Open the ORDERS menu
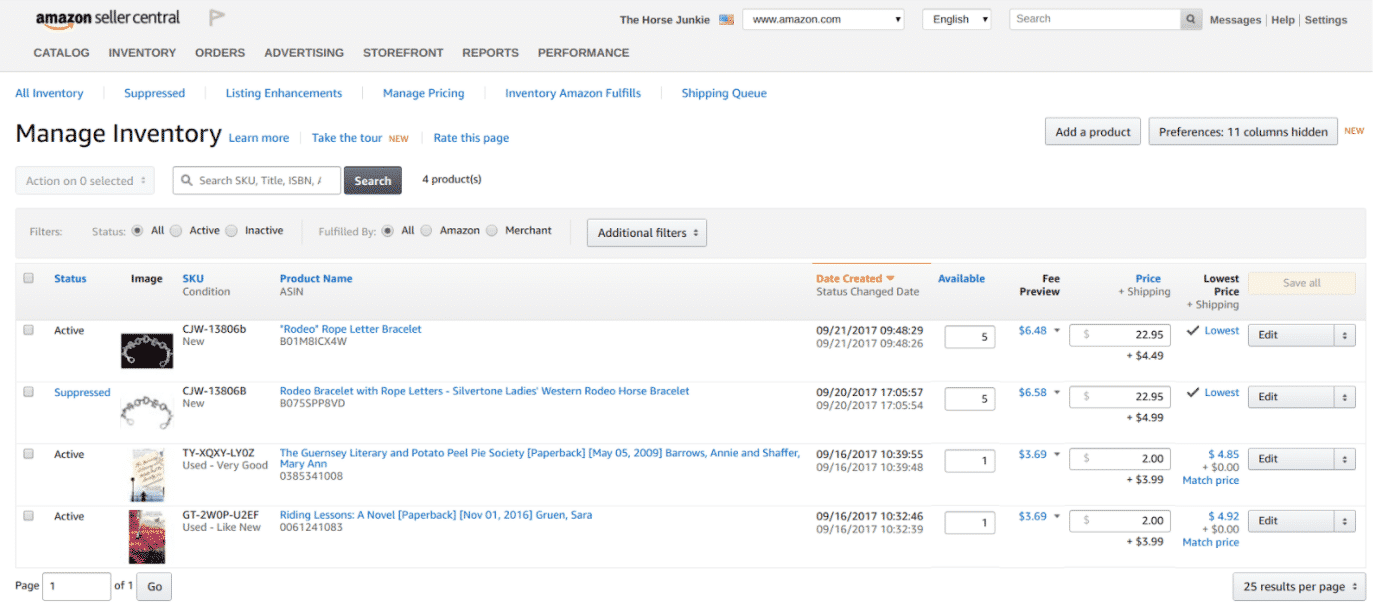The height and width of the screenshot is (613, 1373). [x=220, y=53]
